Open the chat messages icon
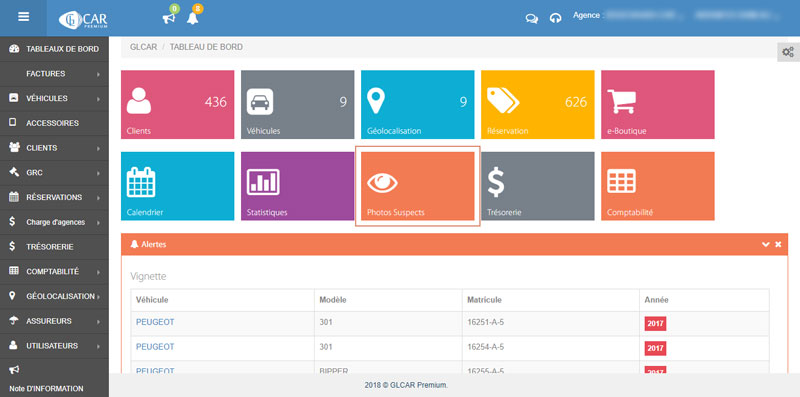Screen dimensions: 800x397 tap(532, 19)
